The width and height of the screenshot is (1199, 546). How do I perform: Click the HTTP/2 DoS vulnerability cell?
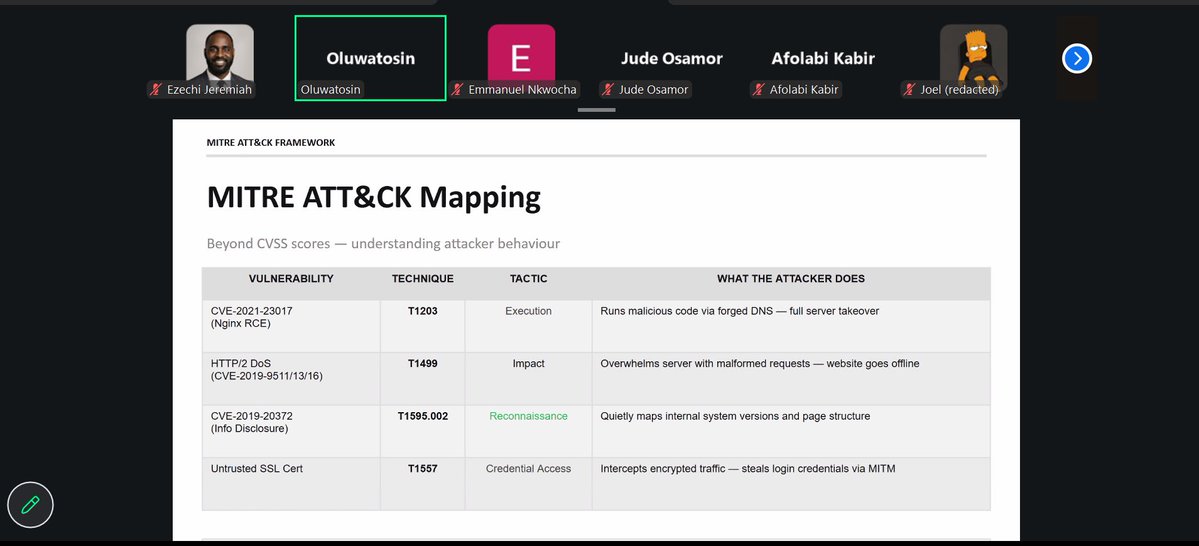coord(291,379)
